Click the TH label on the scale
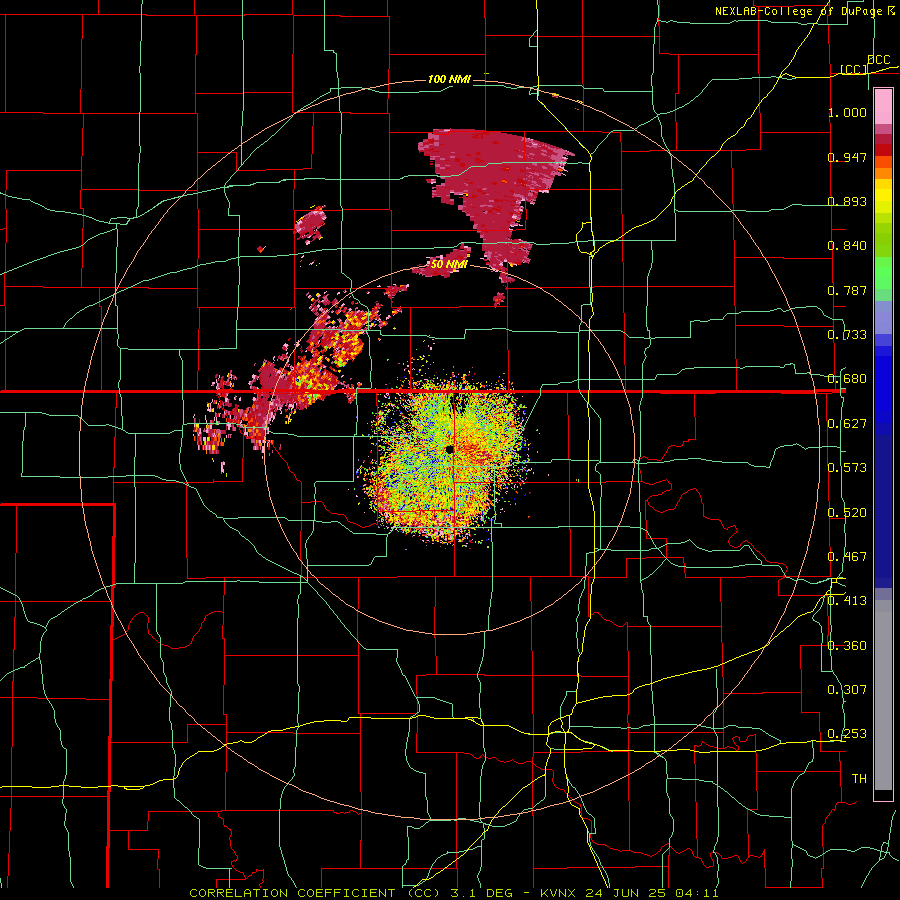900x900 pixels. (859, 779)
